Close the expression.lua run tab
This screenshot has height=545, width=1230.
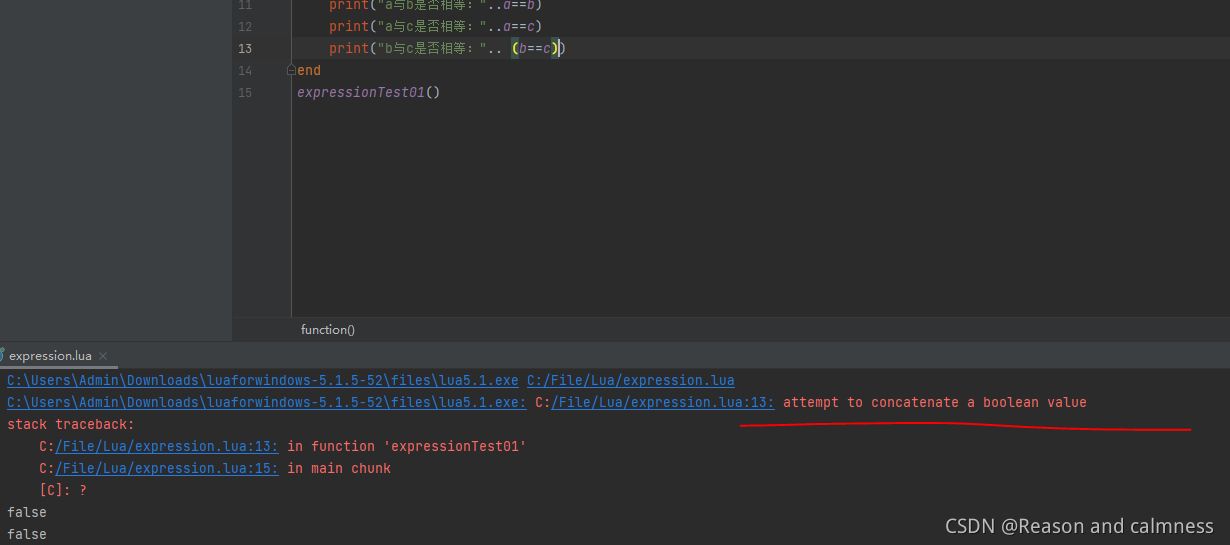[103, 356]
